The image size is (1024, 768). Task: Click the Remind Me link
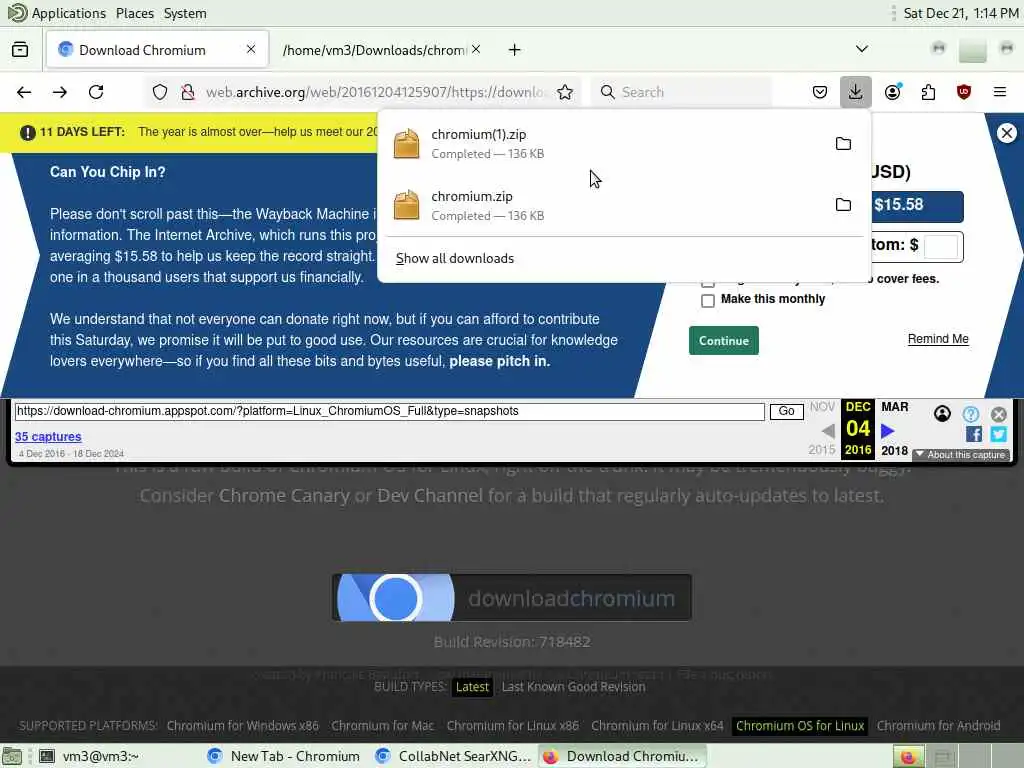(938, 339)
